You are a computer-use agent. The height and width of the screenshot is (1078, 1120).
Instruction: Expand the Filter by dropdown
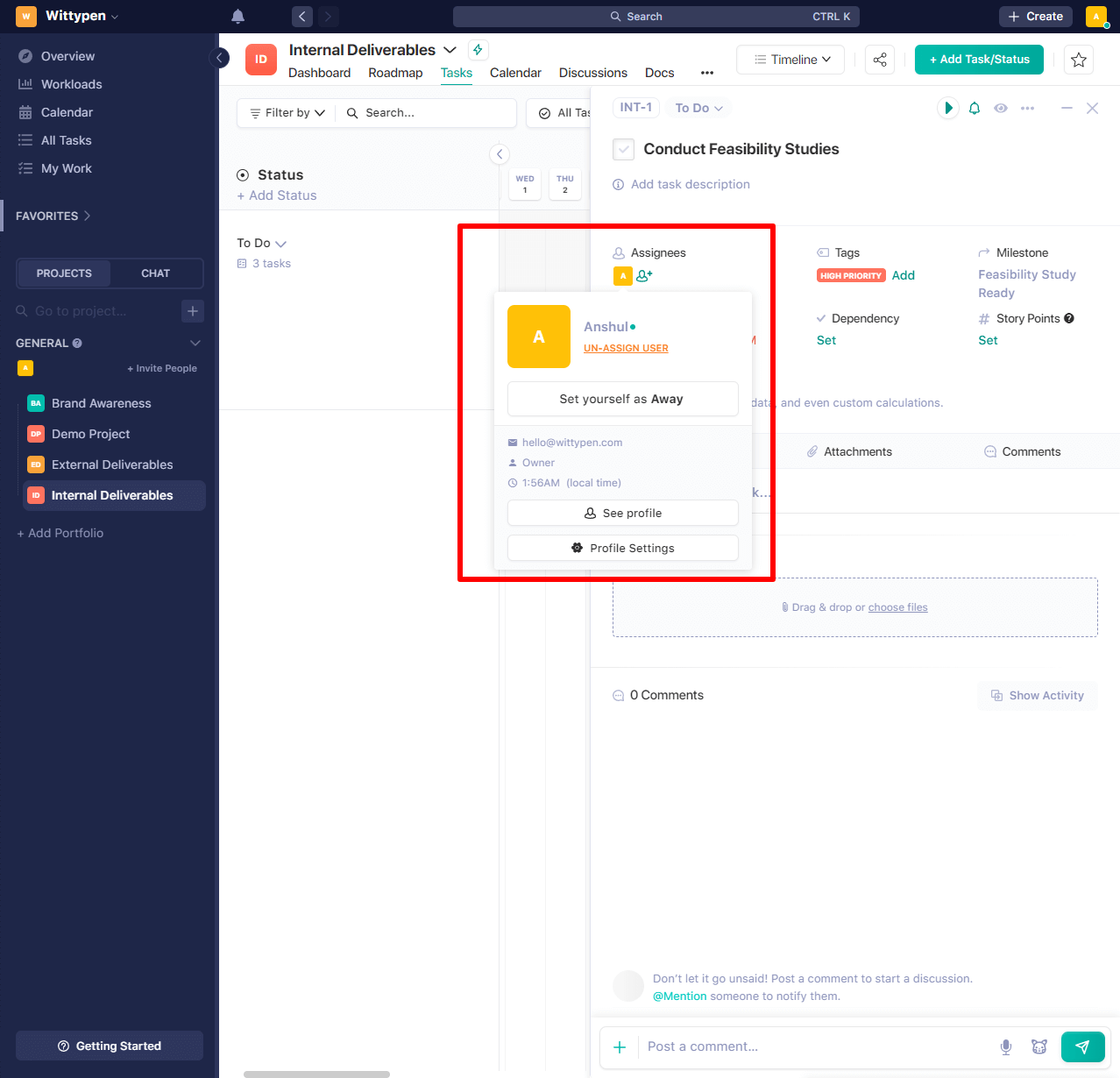point(287,113)
